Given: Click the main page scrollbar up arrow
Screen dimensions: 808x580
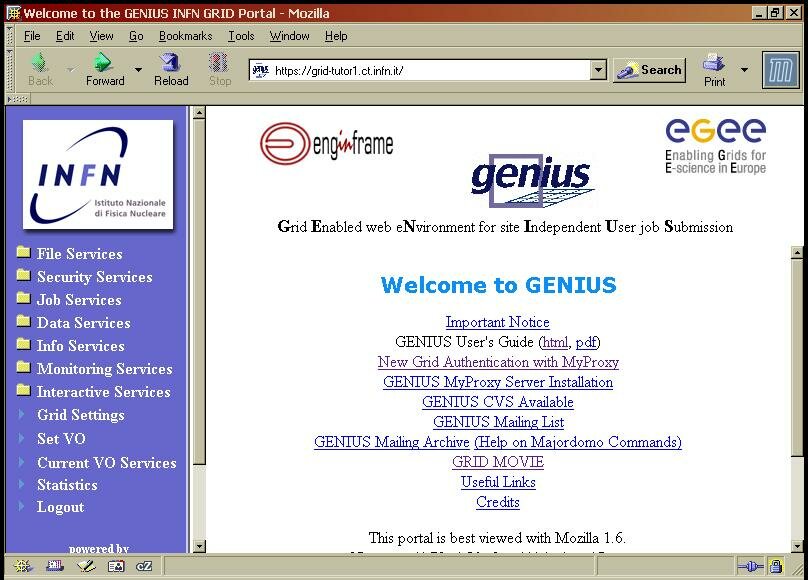Looking at the screenshot, I should [797, 252].
